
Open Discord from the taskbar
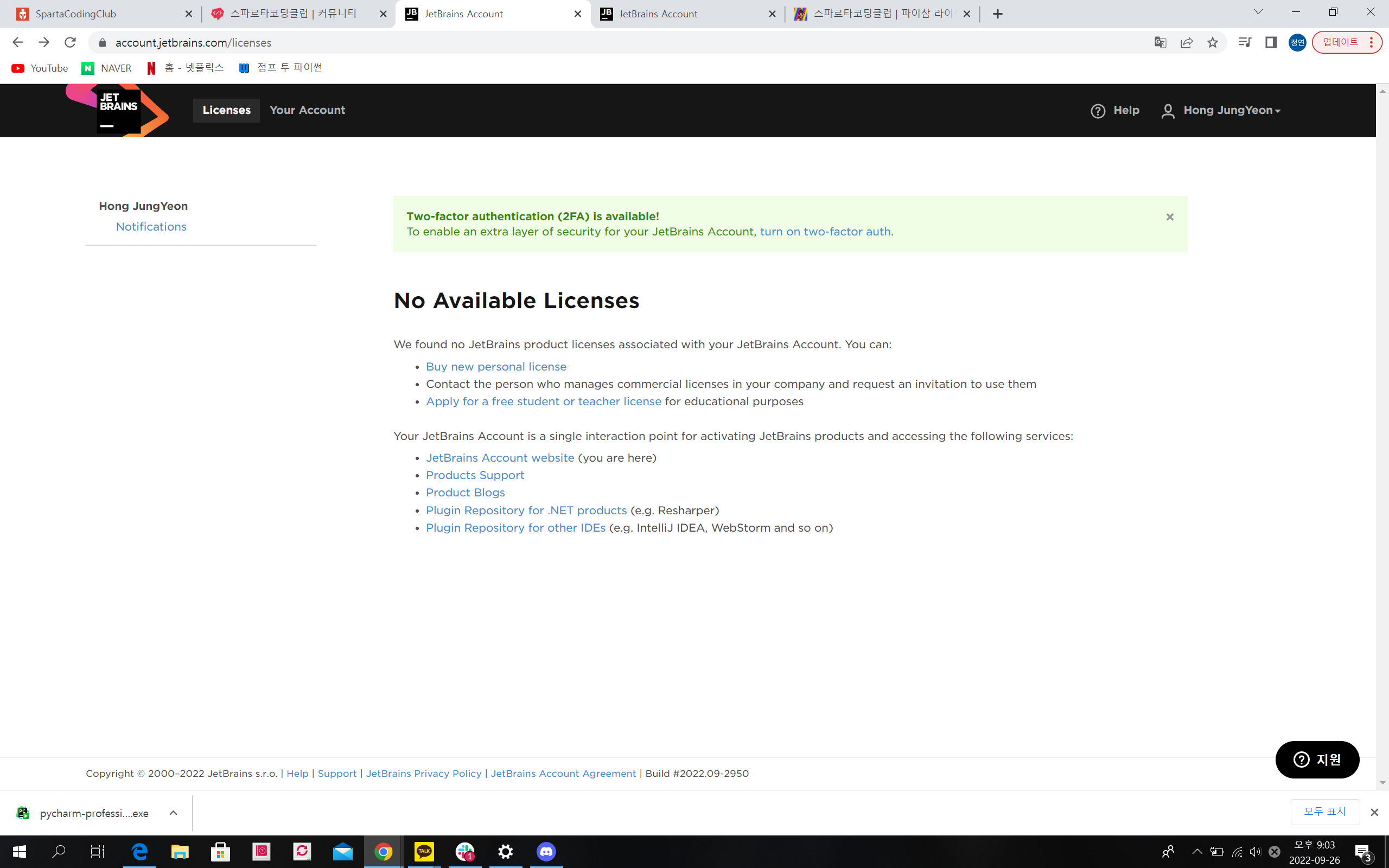546,852
